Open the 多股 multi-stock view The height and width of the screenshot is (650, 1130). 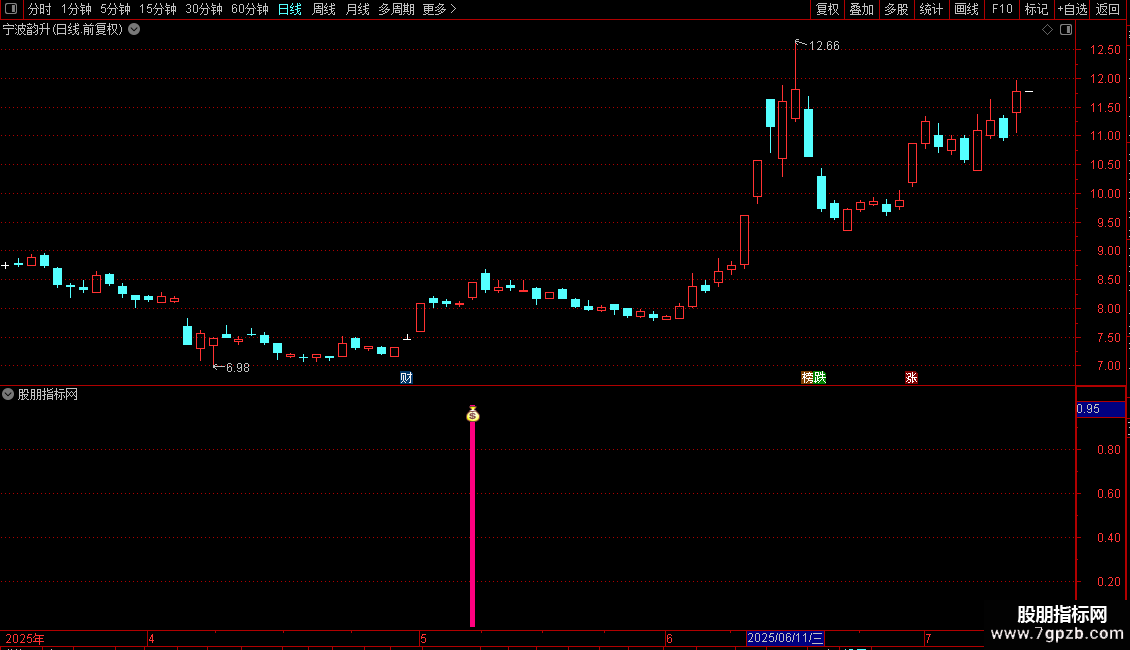[896, 9]
